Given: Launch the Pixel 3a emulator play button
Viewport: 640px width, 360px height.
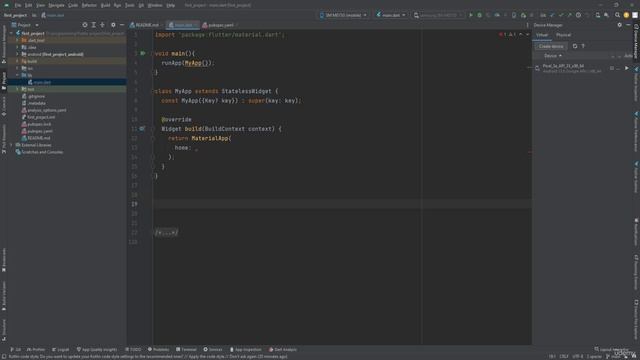Looking at the screenshot, I should [627, 68].
